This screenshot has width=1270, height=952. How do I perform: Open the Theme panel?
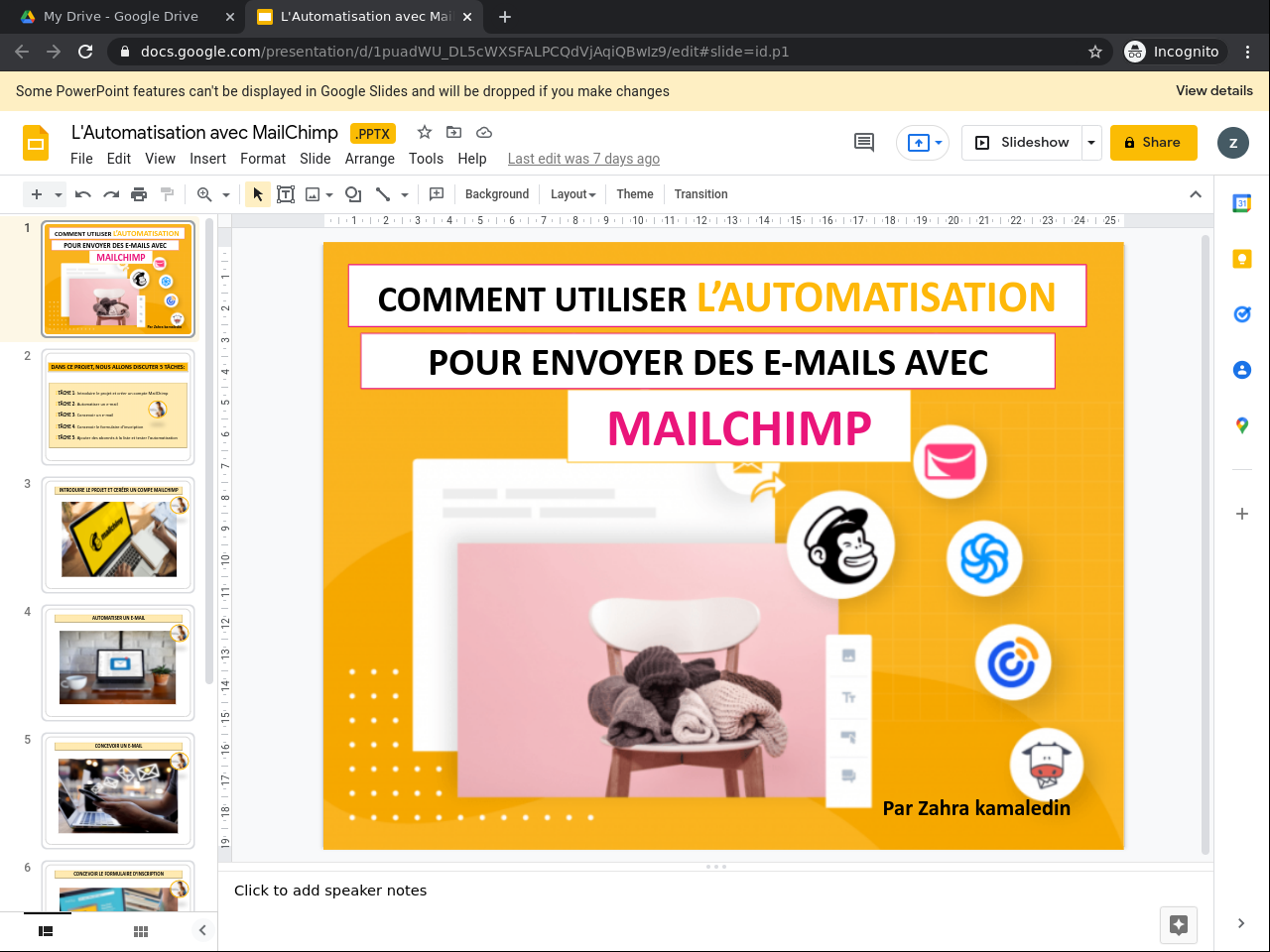pos(635,194)
